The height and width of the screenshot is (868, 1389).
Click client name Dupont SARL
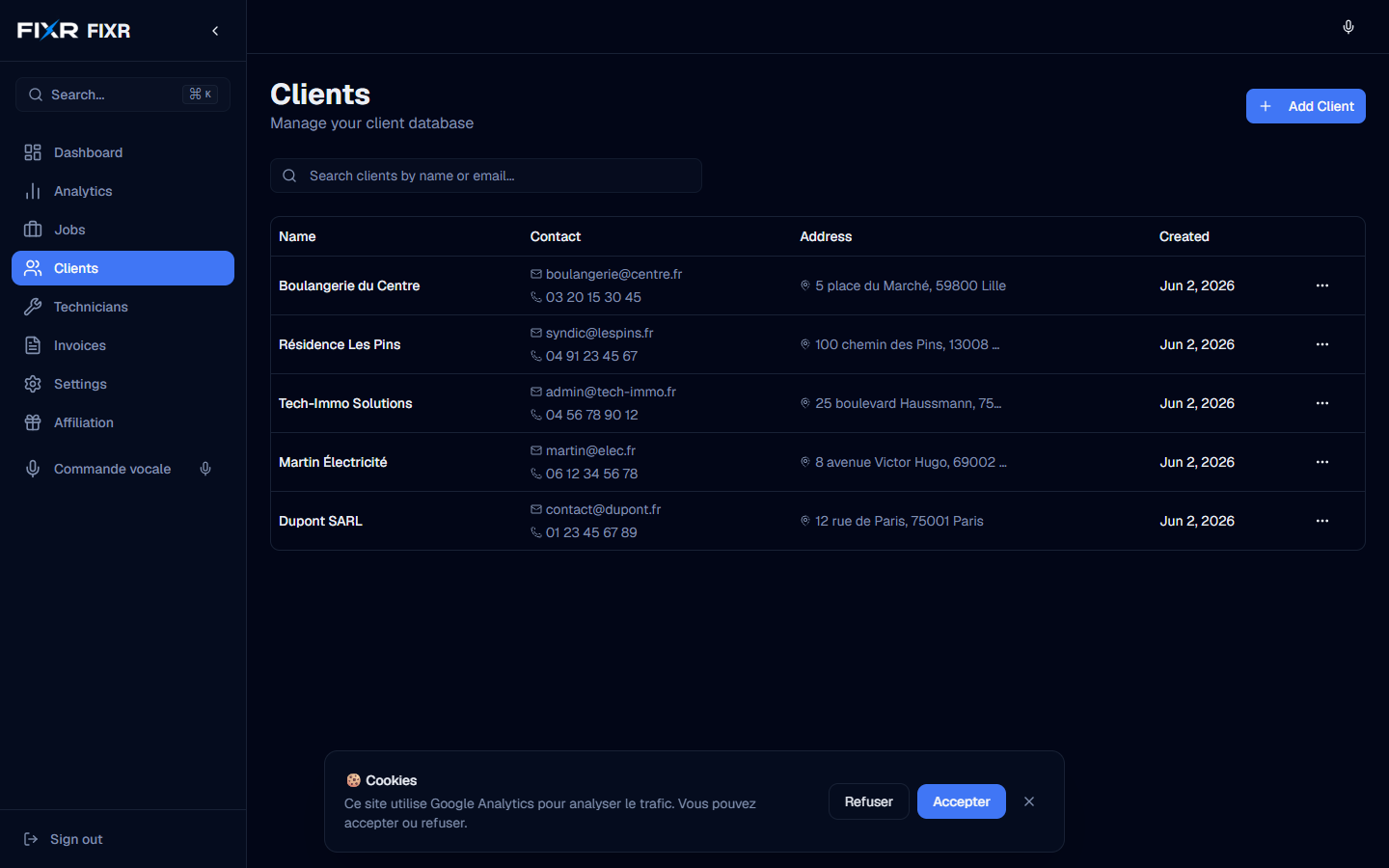click(x=320, y=521)
